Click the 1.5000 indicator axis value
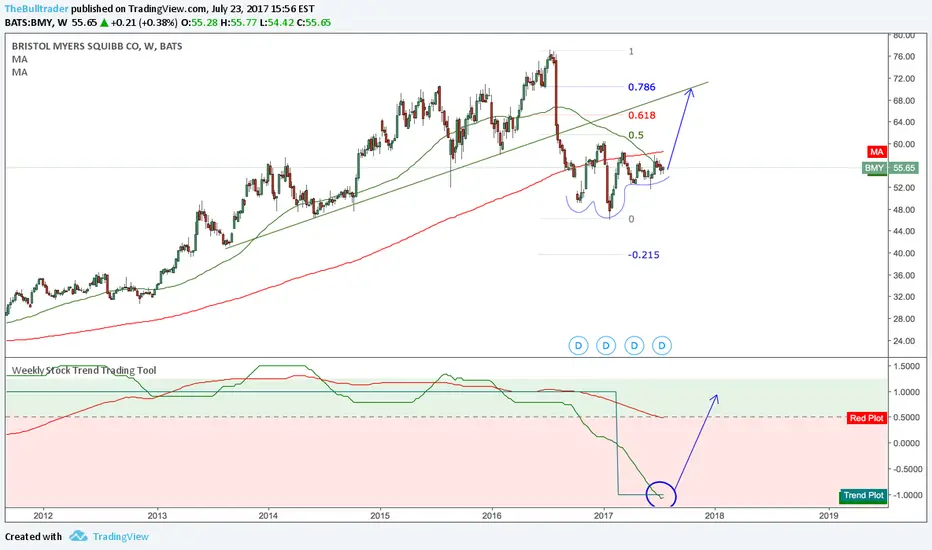This screenshot has width=932, height=550. 906,366
